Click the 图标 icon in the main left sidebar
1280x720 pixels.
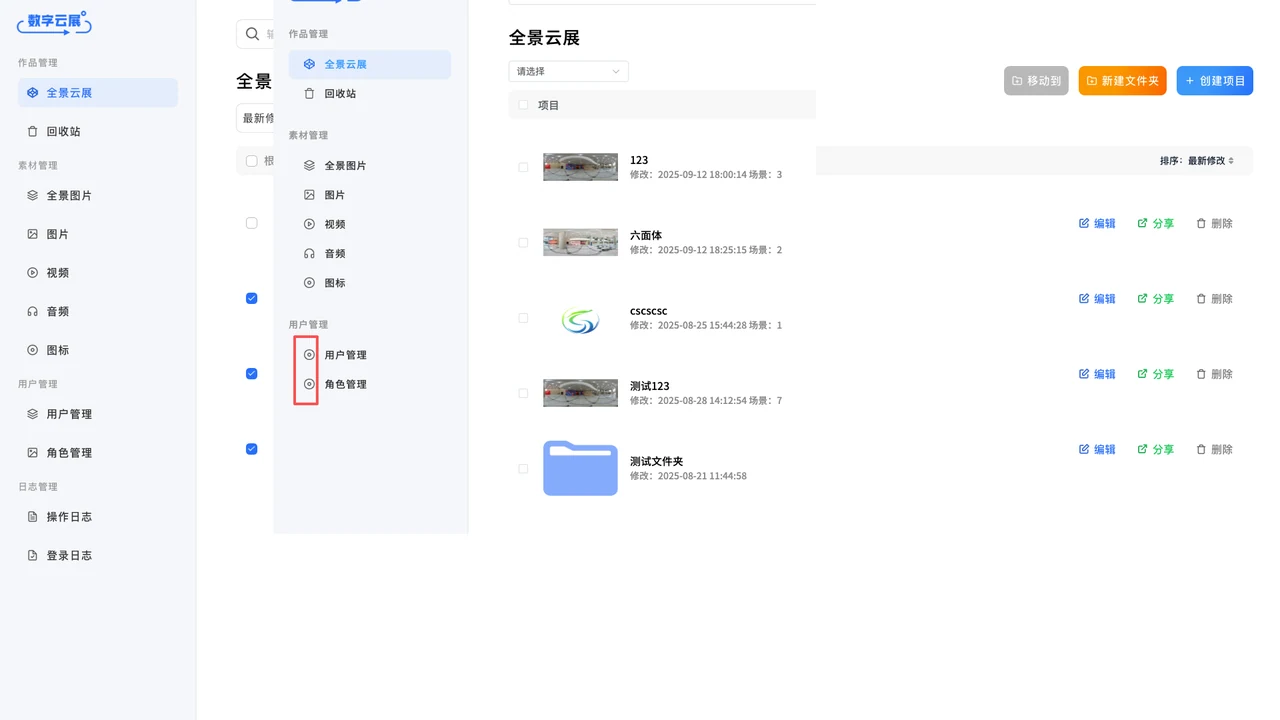point(32,350)
